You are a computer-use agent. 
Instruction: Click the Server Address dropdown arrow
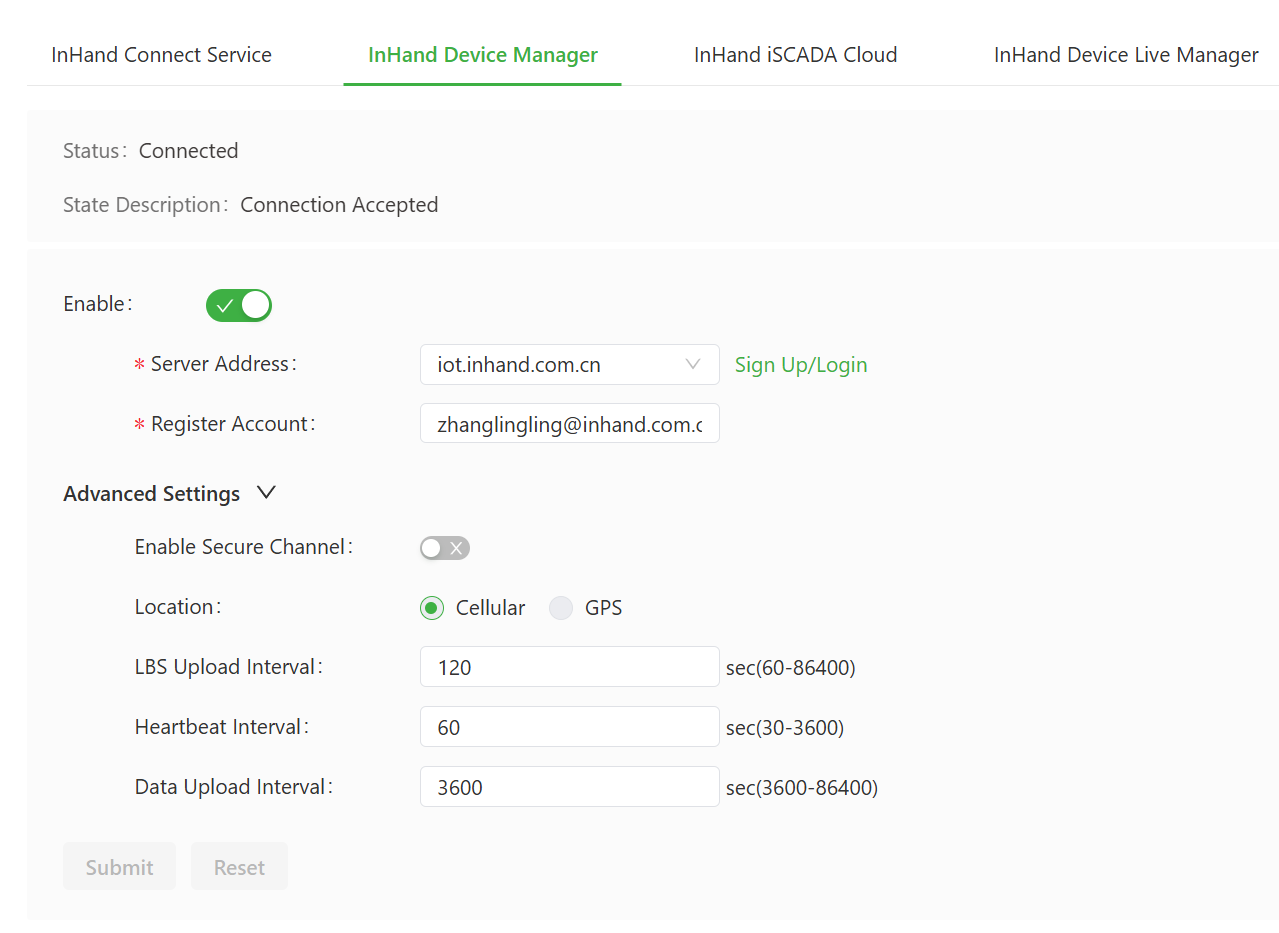[693, 365]
